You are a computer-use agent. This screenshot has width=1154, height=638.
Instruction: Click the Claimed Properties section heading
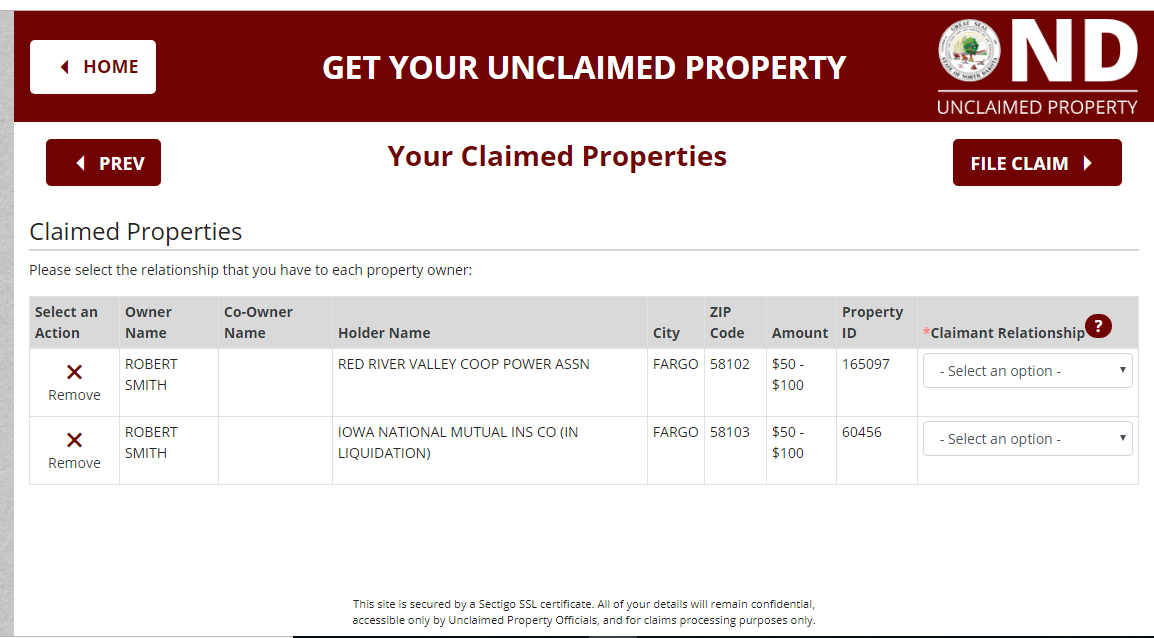pos(135,231)
